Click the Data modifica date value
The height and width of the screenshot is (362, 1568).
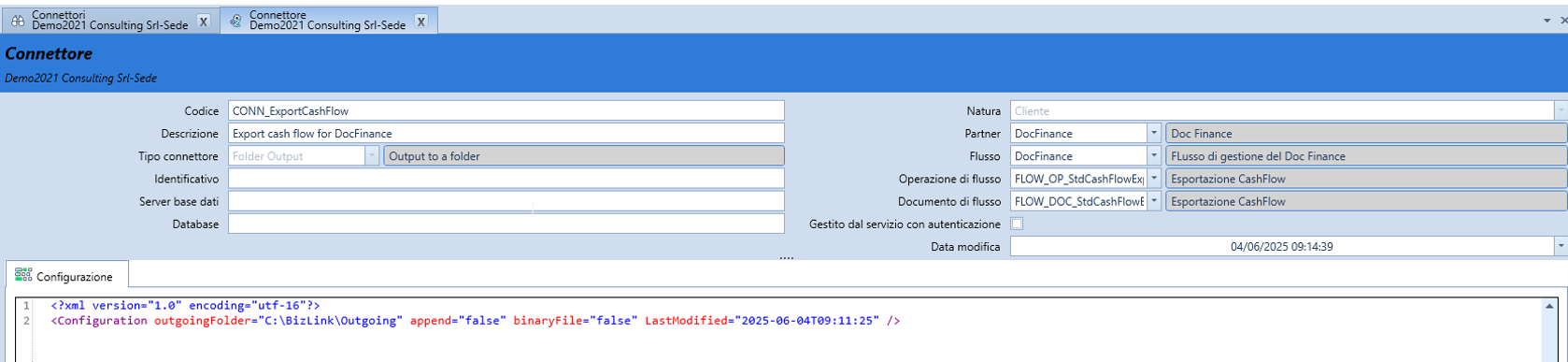[1281, 247]
